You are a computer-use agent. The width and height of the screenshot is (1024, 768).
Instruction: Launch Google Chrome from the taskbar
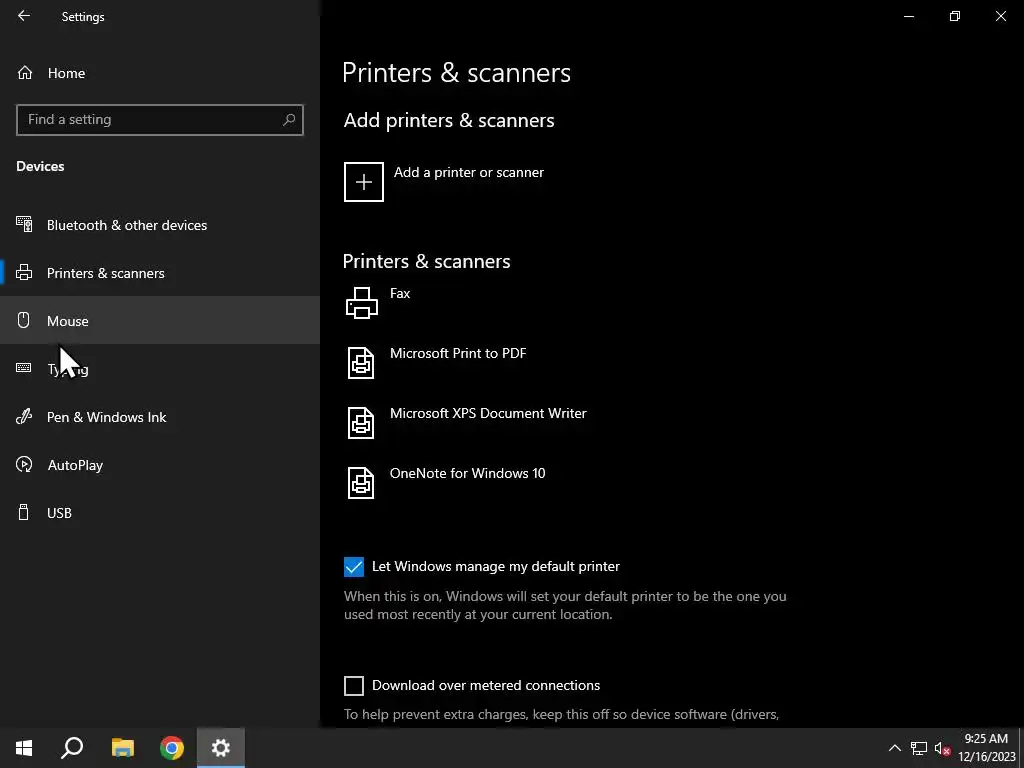point(172,748)
